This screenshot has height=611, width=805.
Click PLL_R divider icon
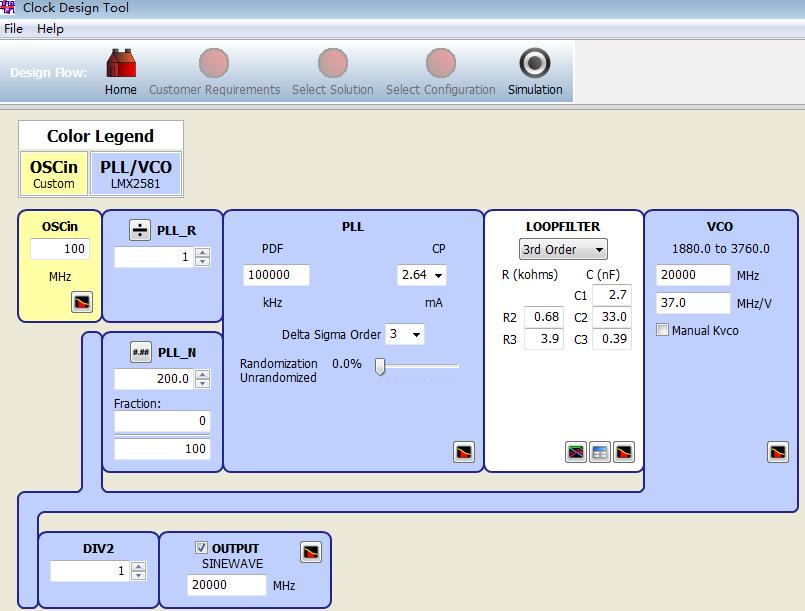coord(140,230)
